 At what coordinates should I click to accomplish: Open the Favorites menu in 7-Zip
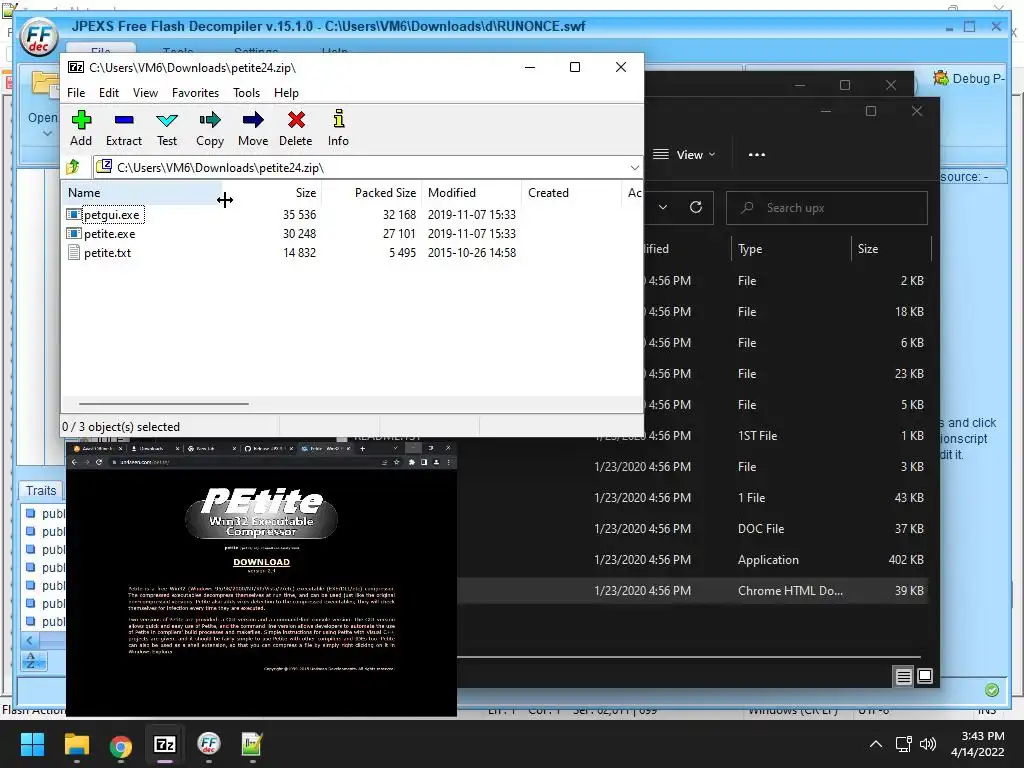[195, 93]
